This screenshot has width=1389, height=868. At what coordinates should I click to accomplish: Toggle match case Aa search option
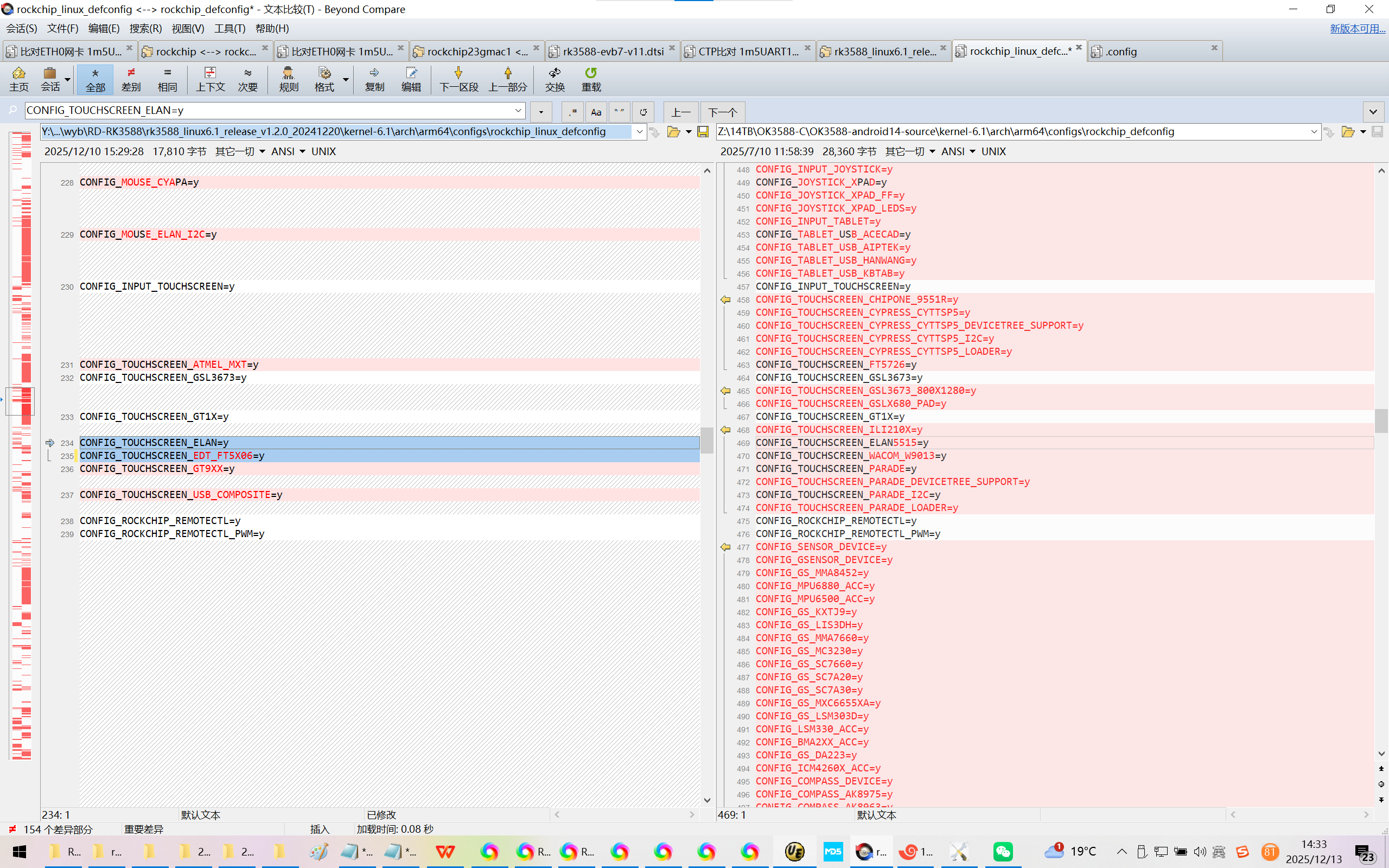point(596,112)
